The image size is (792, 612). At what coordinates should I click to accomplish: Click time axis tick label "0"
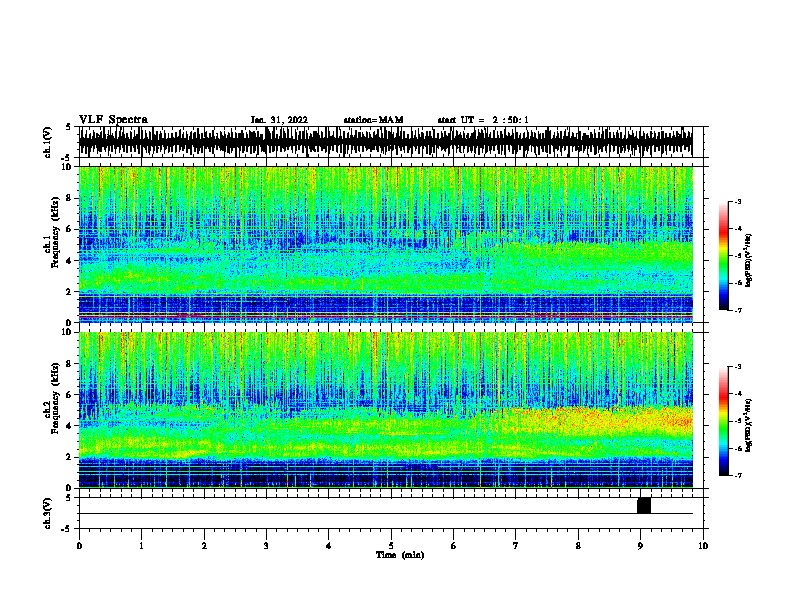tap(79, 546)
